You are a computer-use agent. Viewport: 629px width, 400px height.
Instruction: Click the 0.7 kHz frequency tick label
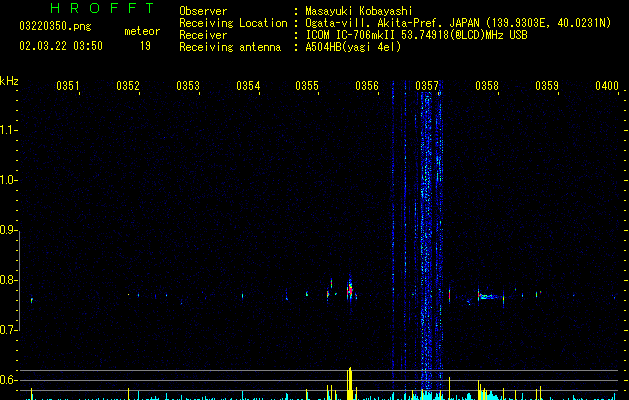pyautogui.click(x=8, y=330)
